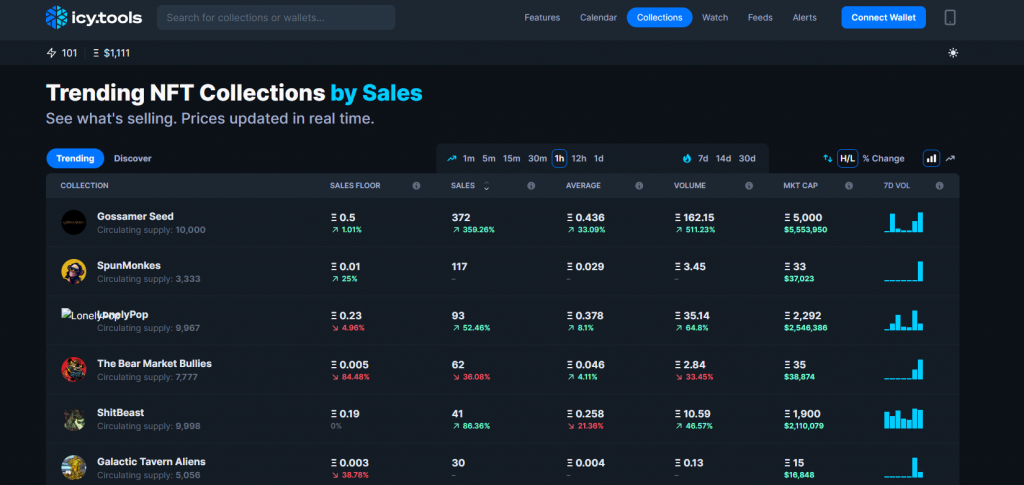Open the Gossamer Seed collection link
This screenshot has width=1024, height=485.
tap(135, 216)
